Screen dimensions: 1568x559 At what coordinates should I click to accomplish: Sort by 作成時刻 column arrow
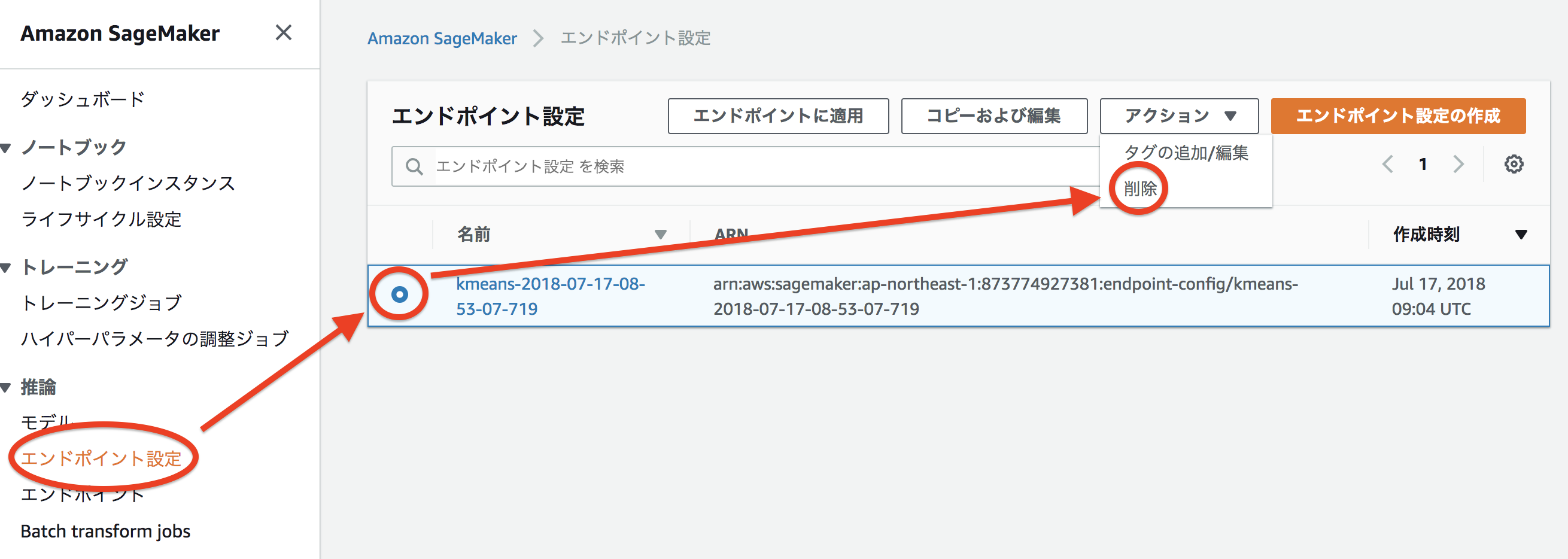tap(1521, 235)
